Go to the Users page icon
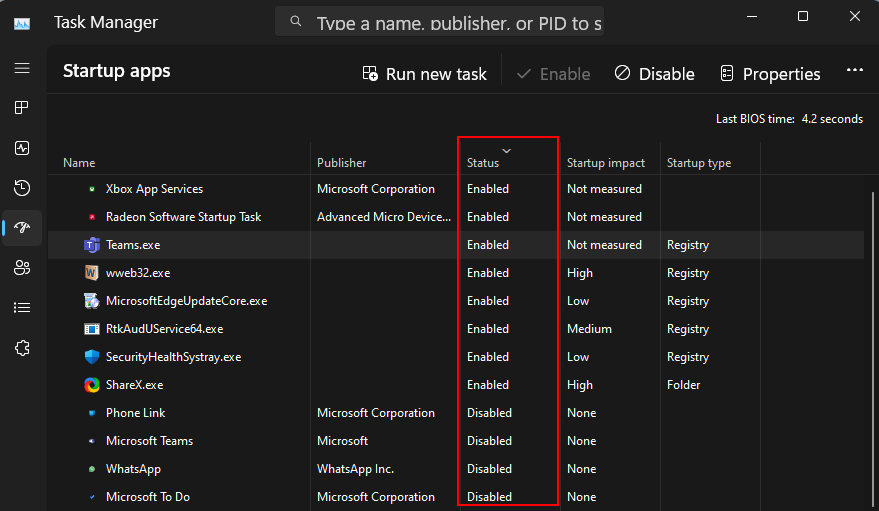The width and height of the screenshot is (879, 511). (x=22, y=268)
